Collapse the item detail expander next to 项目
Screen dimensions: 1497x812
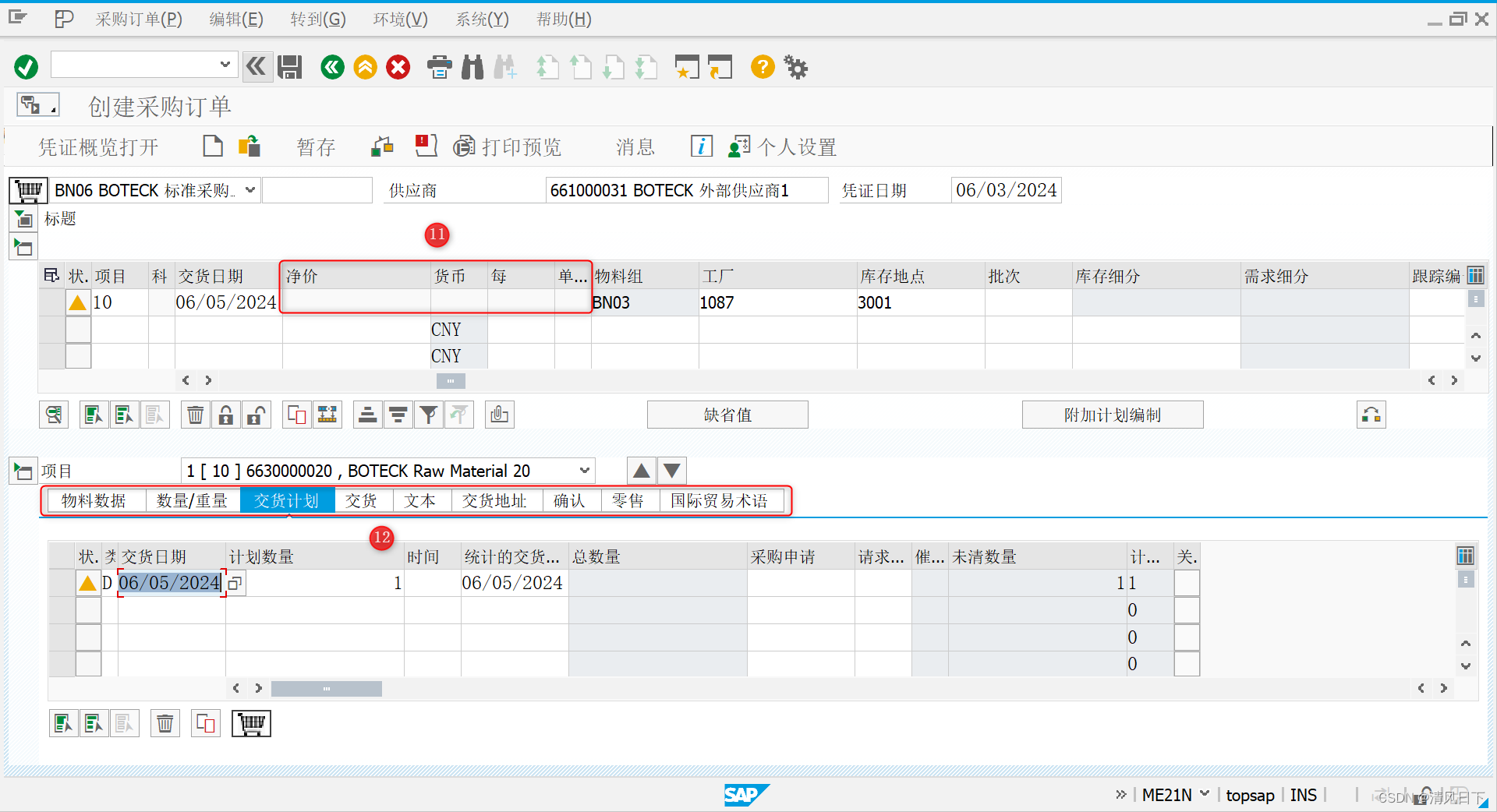point(23,471)
